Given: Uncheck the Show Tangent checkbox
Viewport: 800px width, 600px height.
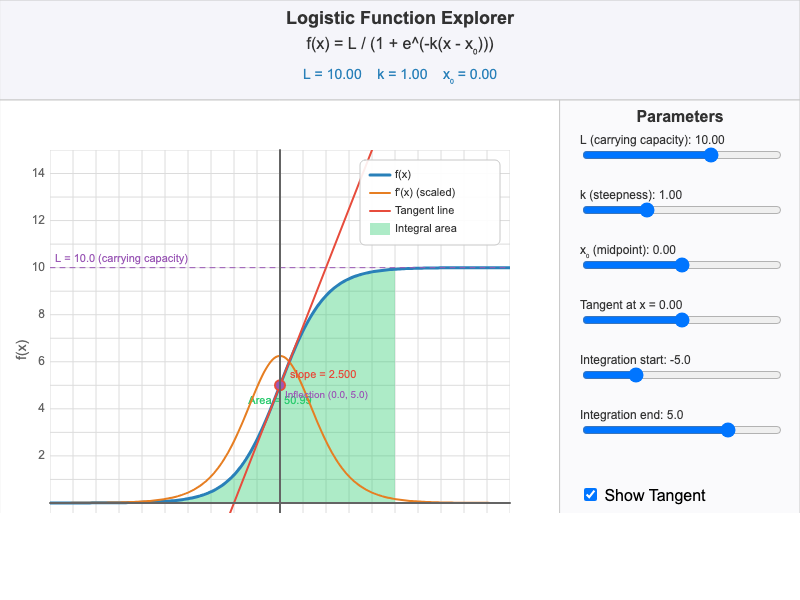Looking at the screenshot, I should 589,494.
